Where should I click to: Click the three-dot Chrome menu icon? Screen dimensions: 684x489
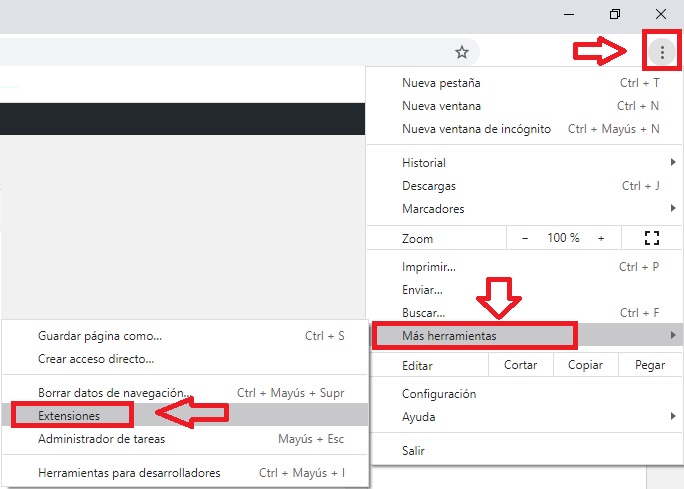pos(661,52)
